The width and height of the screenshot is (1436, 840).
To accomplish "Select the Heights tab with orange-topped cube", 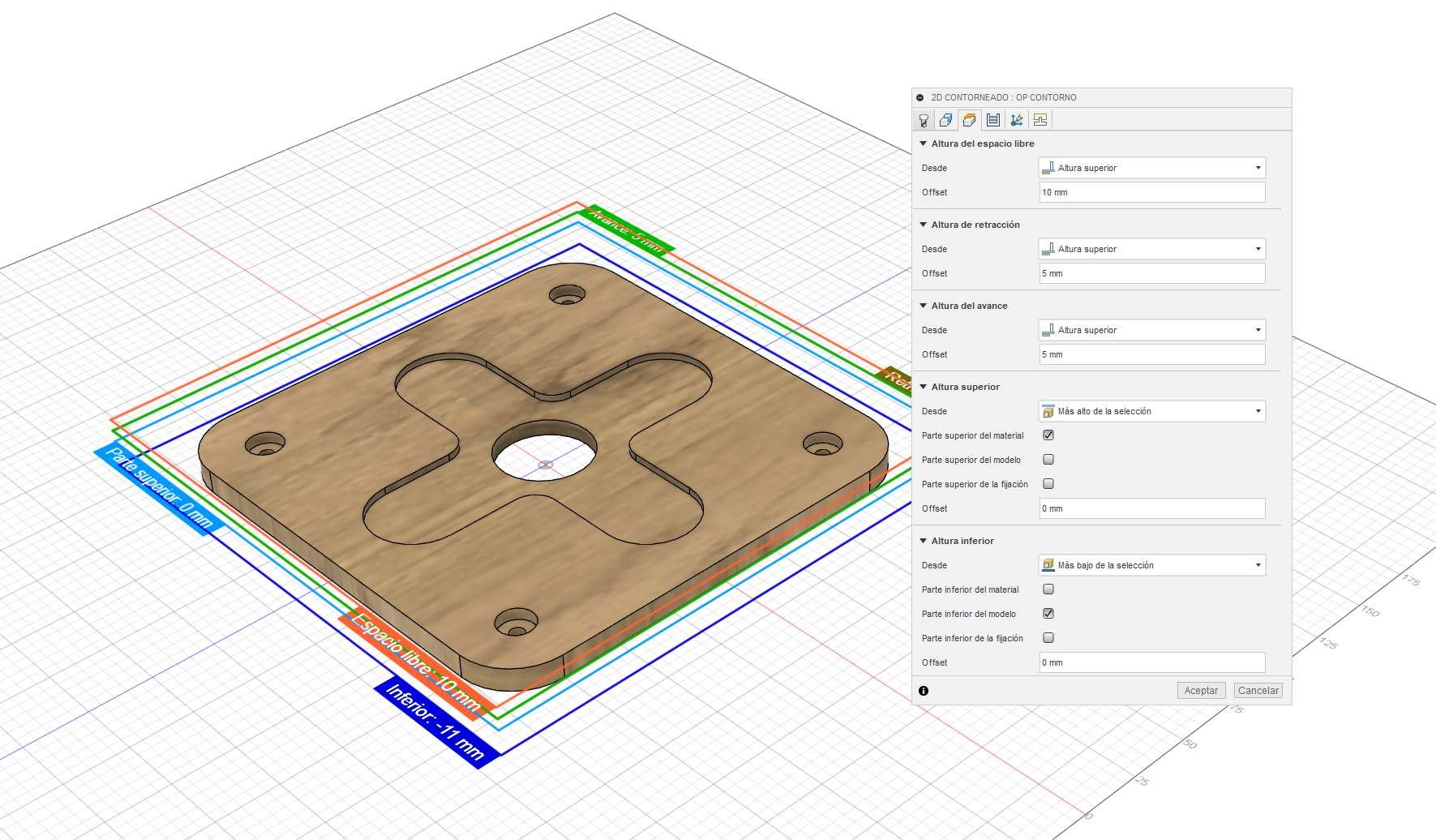I will pyautogui.click(x=970, y=120).
